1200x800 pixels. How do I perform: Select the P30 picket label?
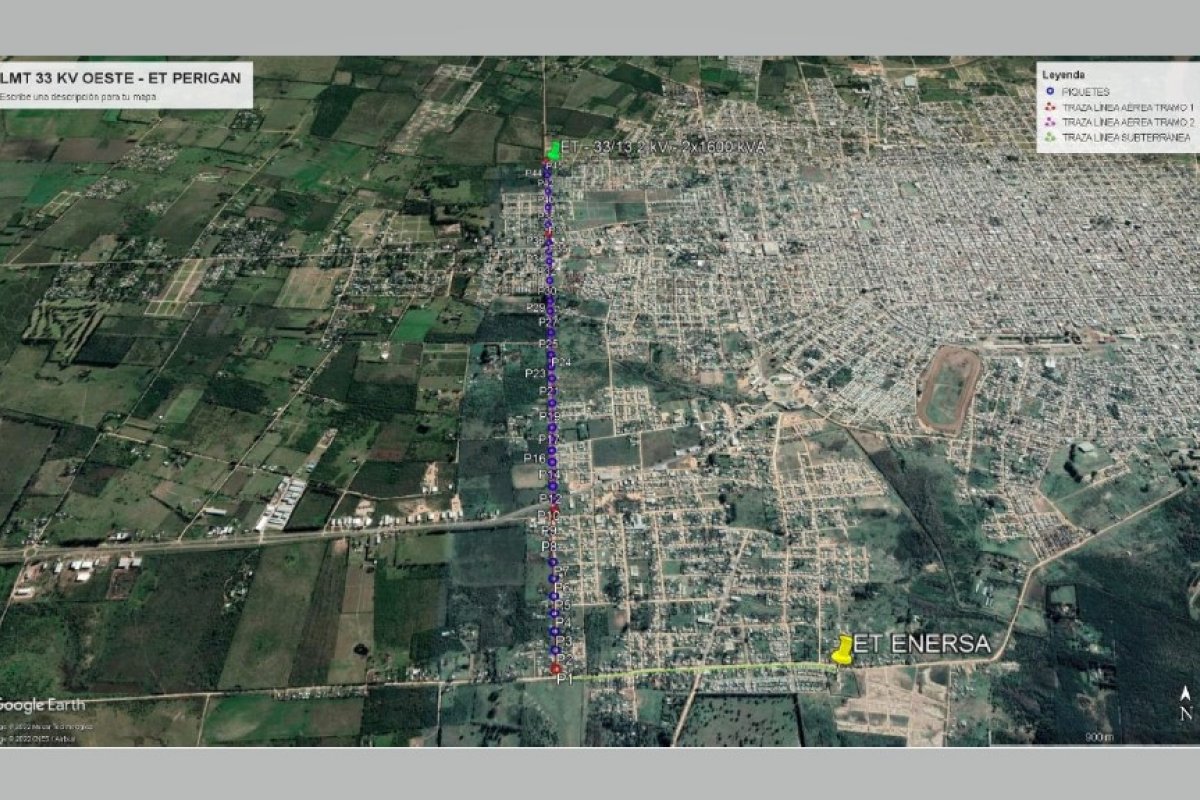(547, 291)
